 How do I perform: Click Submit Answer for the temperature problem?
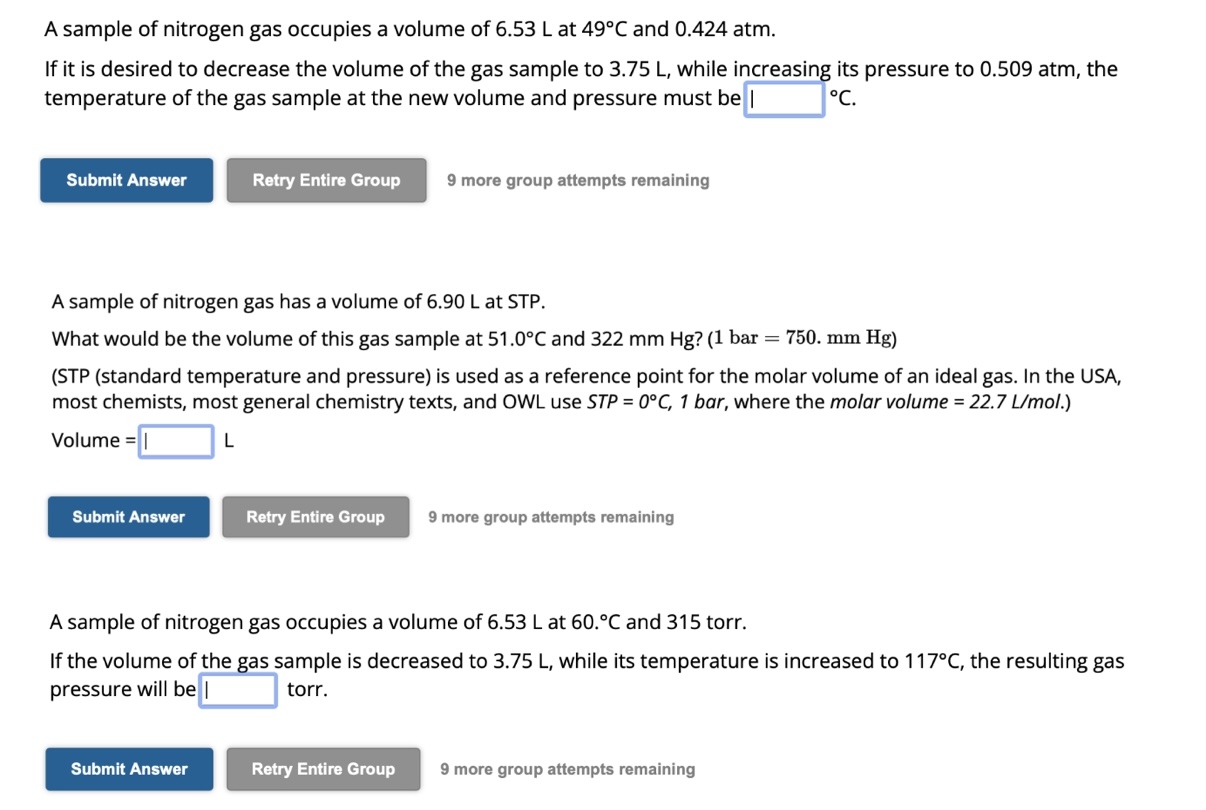pos(126,180)
